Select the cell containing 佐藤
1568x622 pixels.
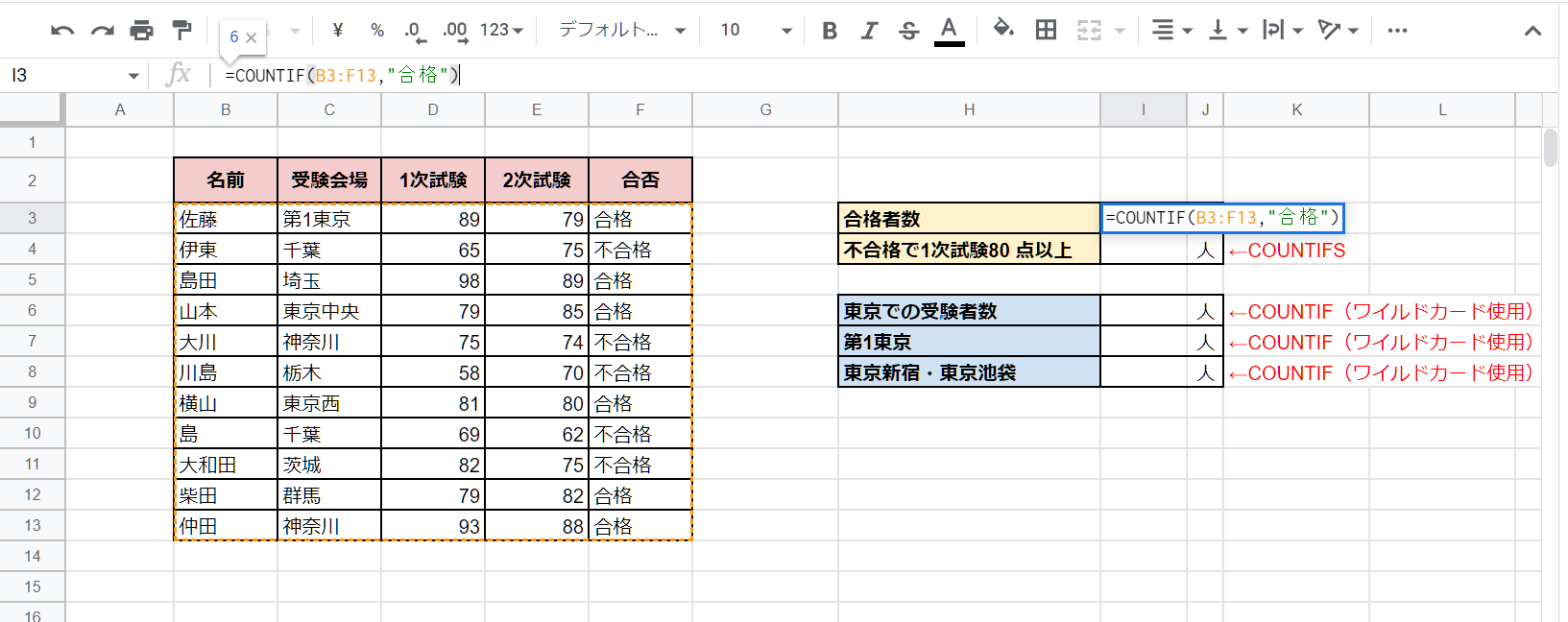click(x=226, y=219)
